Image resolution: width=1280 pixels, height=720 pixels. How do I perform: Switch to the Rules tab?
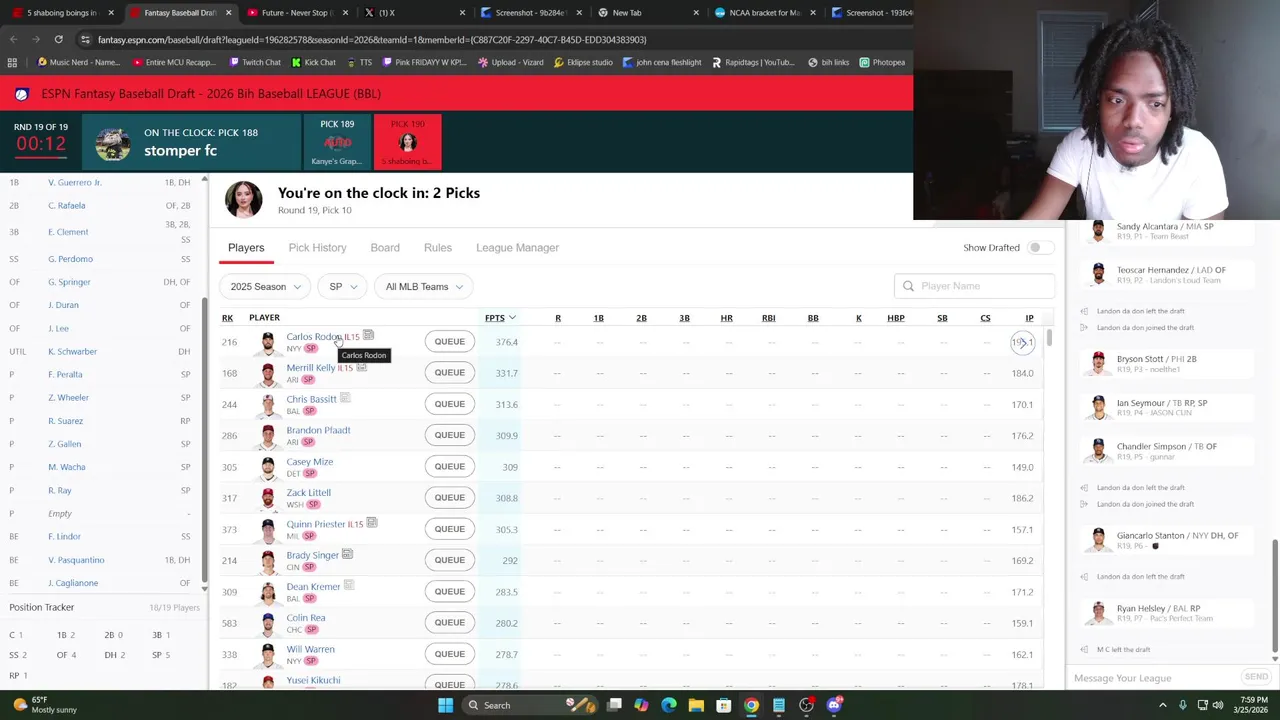click(438, 247)
